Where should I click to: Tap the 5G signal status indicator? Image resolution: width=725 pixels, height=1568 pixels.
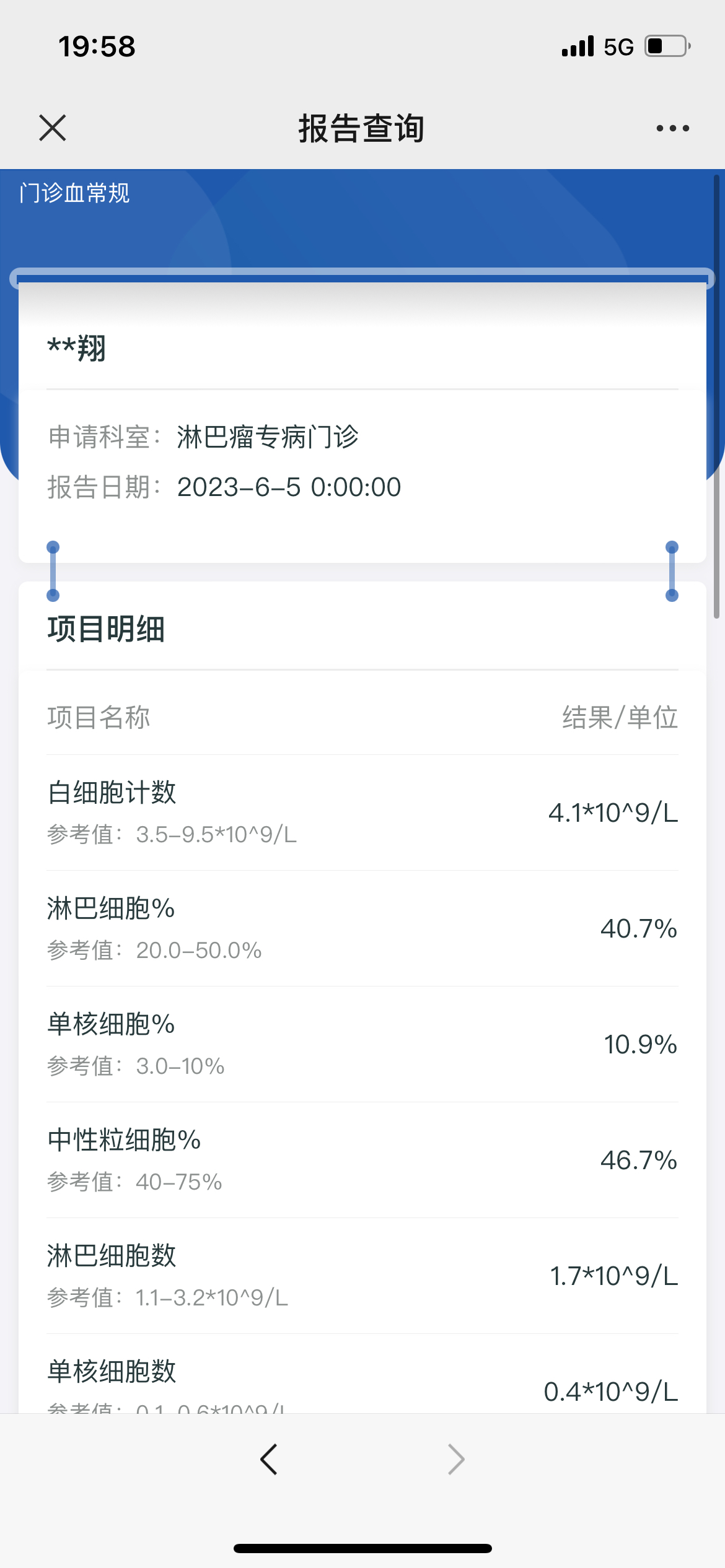[618, 47]
